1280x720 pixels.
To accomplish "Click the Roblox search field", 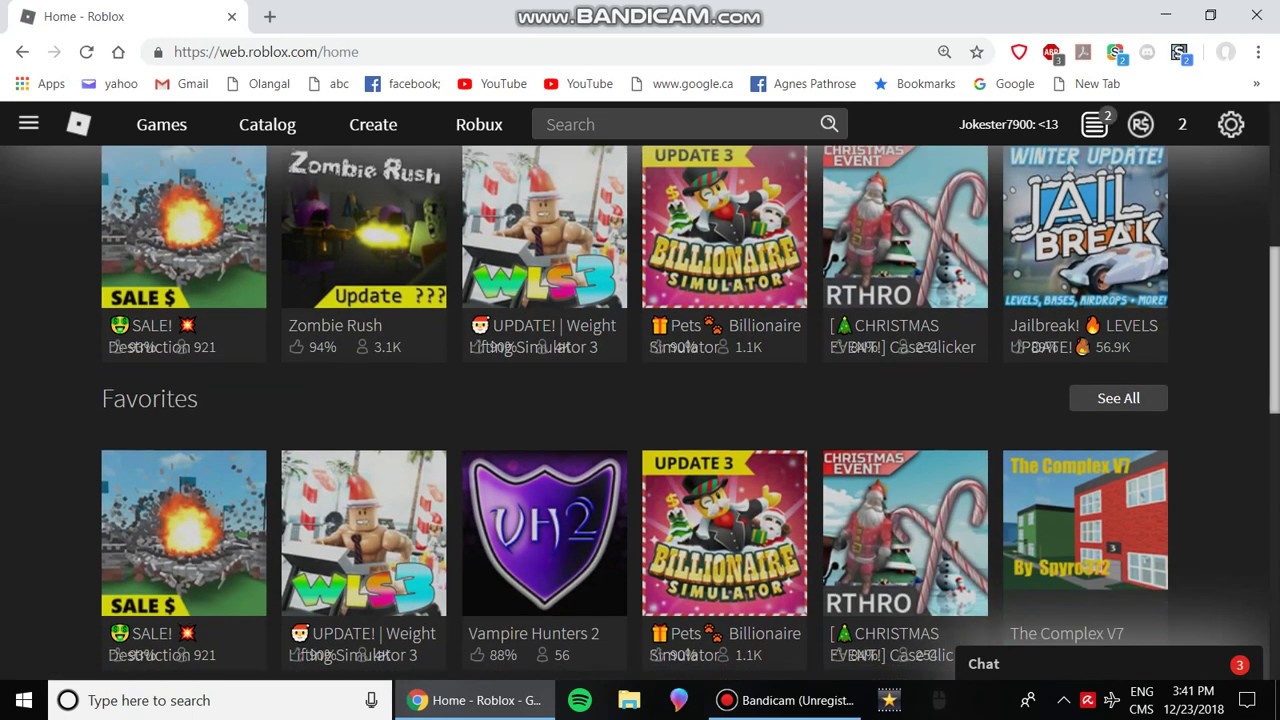I will coord(690,124).
